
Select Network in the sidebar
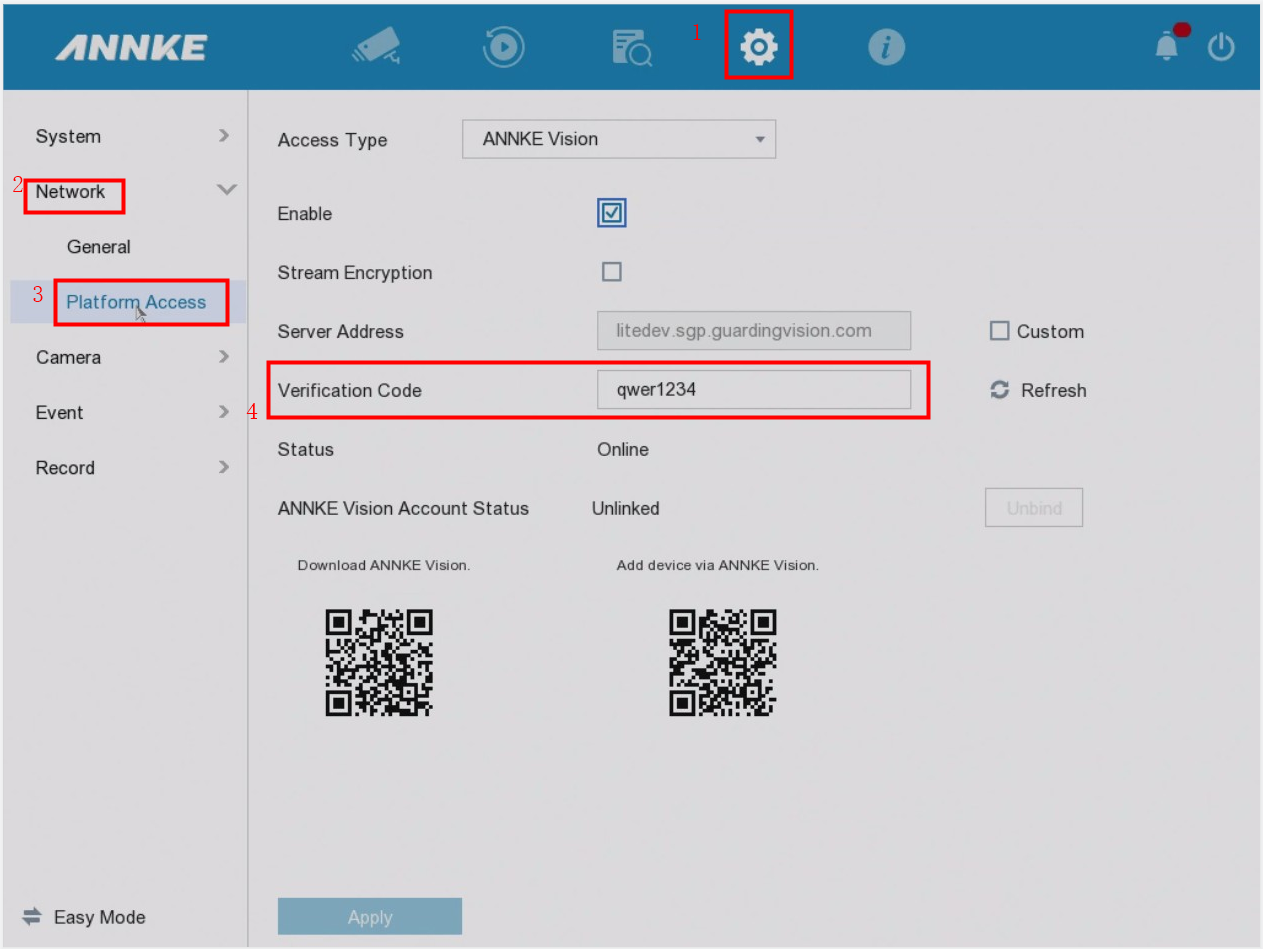70,191
